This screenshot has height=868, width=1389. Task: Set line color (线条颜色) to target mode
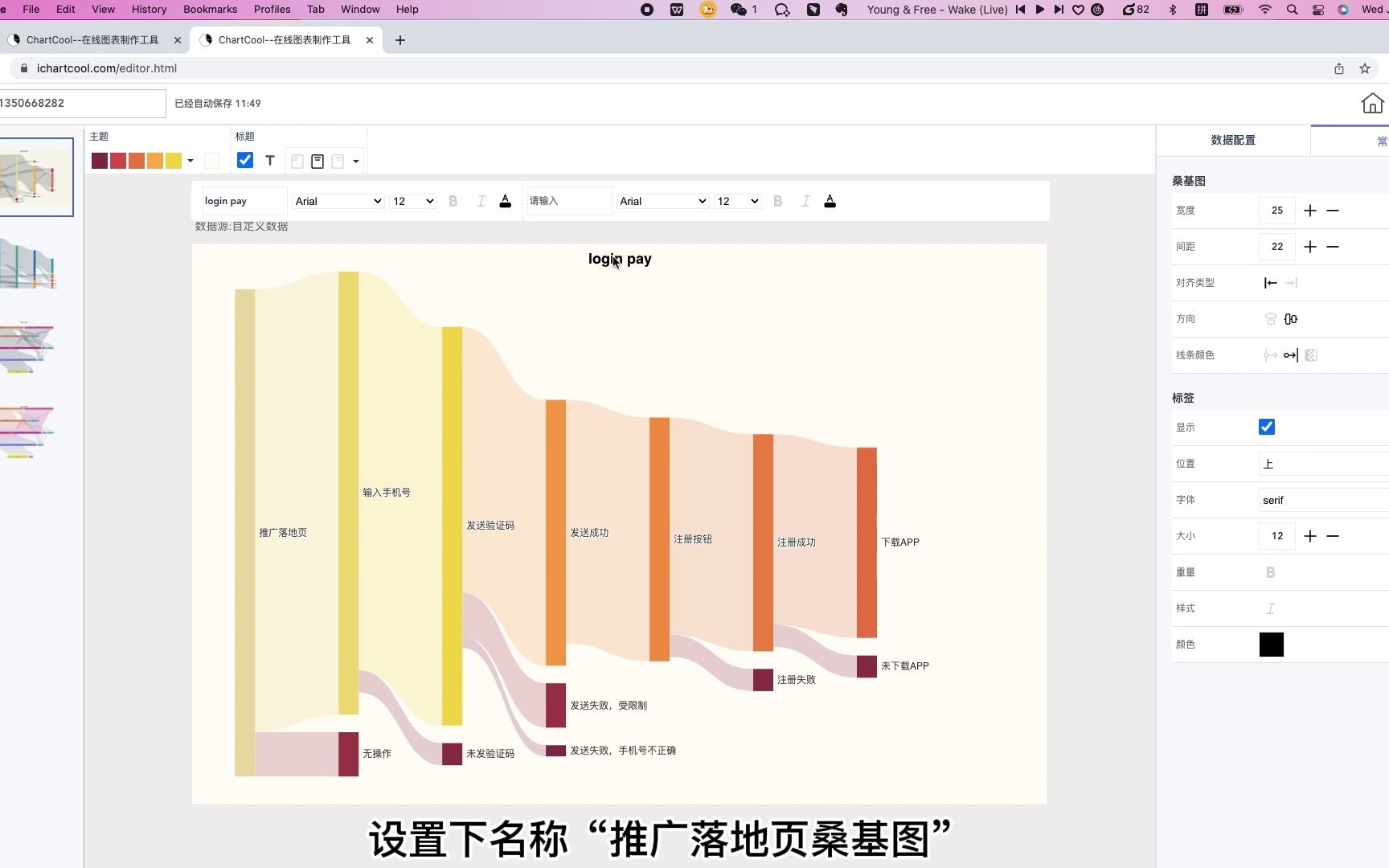[1291, 355]
